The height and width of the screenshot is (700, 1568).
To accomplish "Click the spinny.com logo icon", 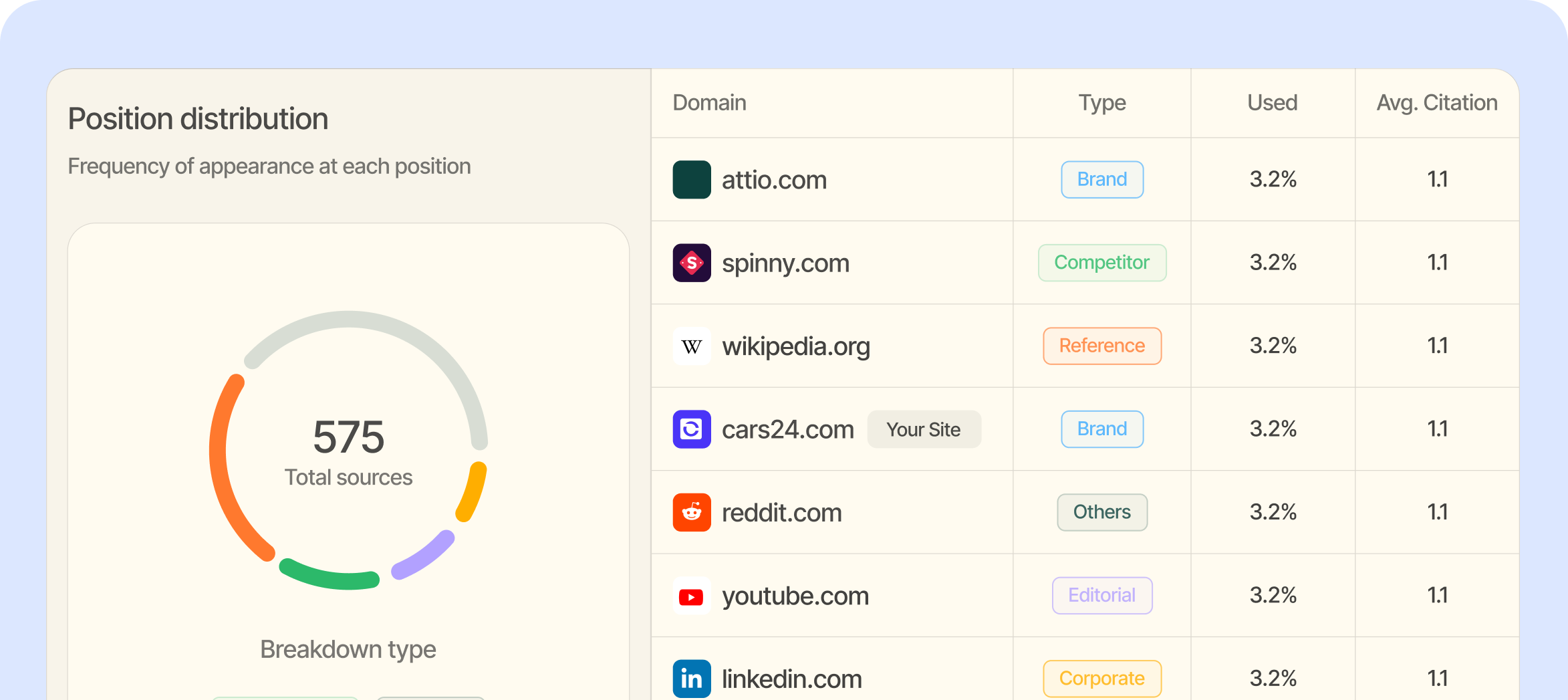I will point(691,263).
